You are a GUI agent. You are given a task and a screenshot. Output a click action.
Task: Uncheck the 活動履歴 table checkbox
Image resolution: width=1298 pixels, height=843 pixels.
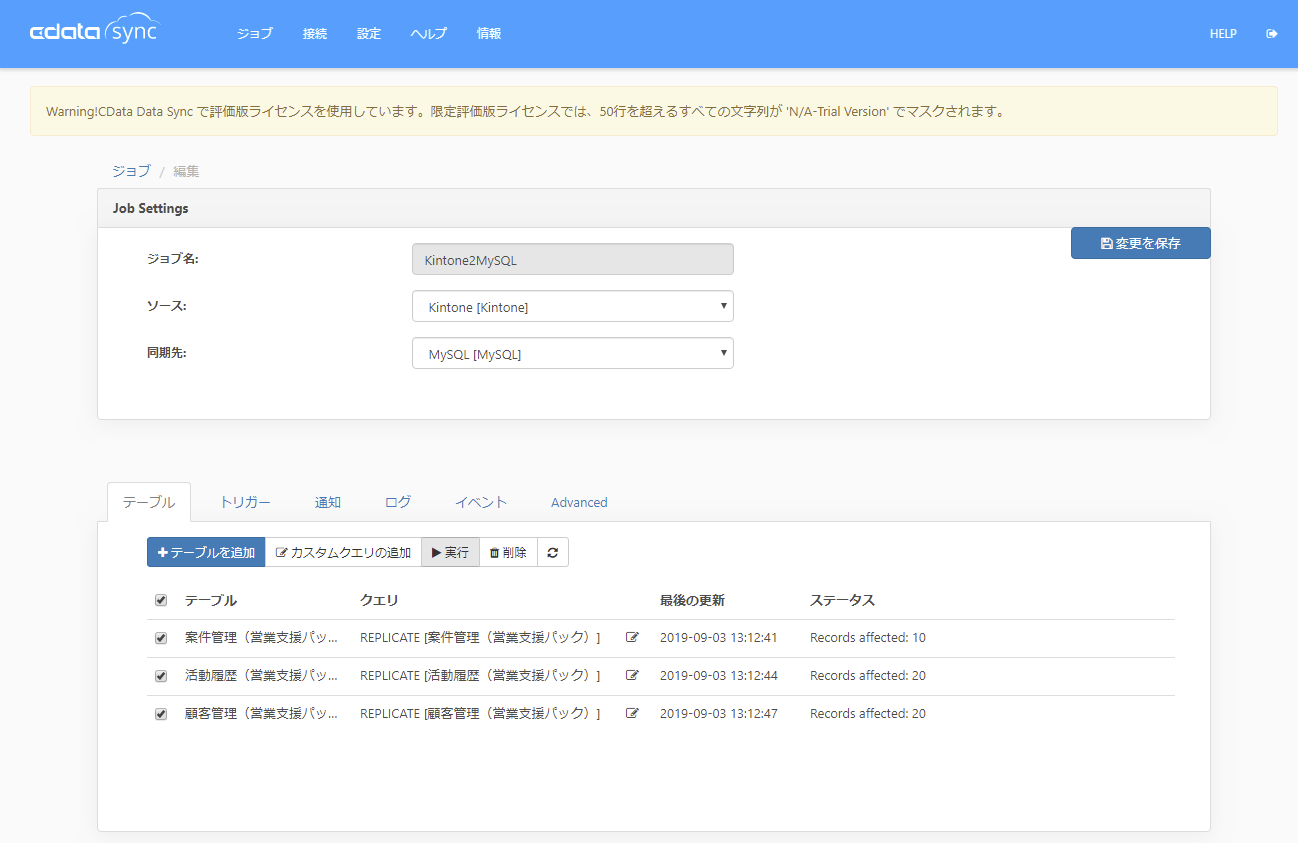pyautogui.click(x=161, y=676)
